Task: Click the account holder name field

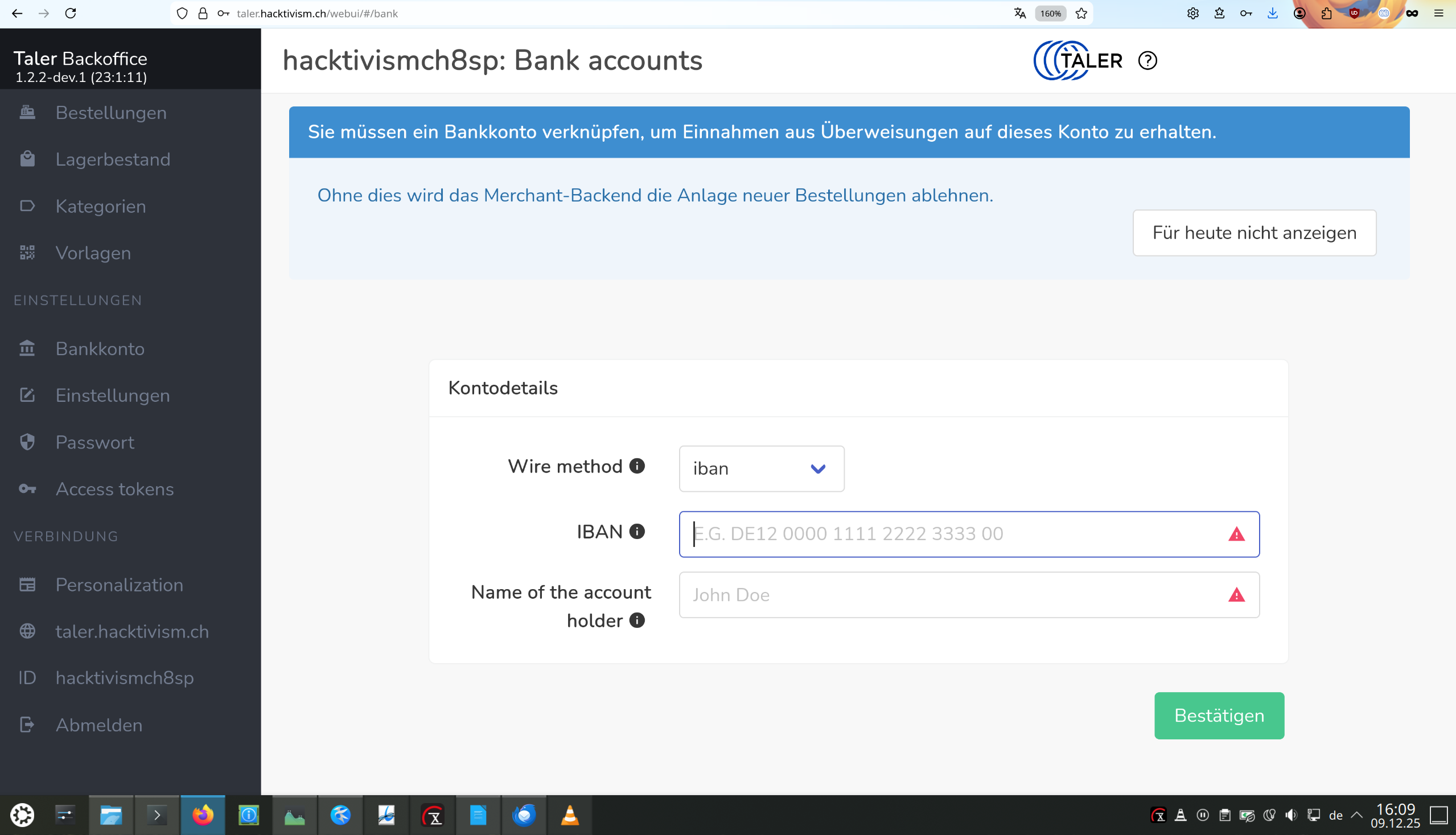Action: click(x=952, y=595)
